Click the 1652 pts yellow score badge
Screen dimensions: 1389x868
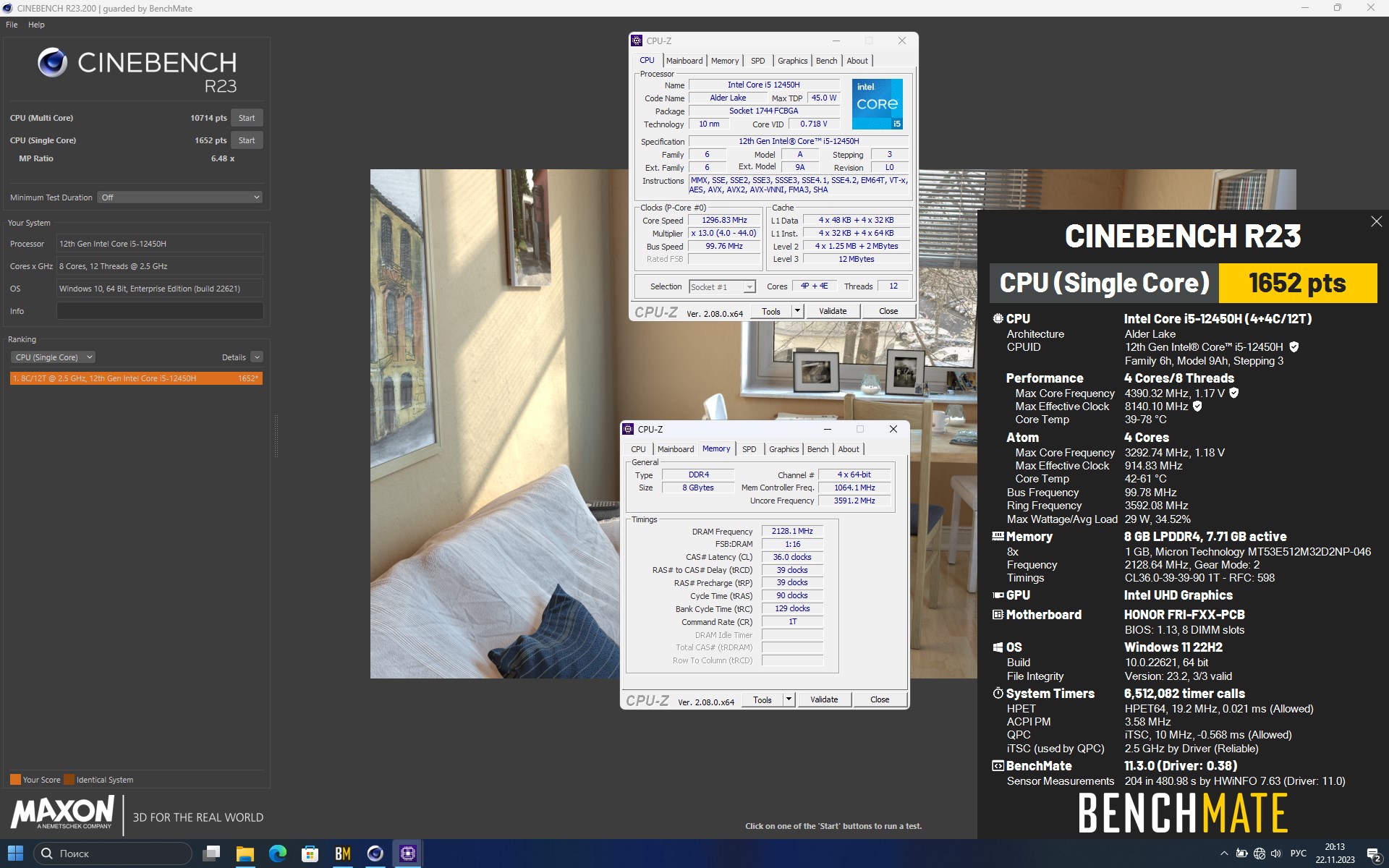[1297, 283]
